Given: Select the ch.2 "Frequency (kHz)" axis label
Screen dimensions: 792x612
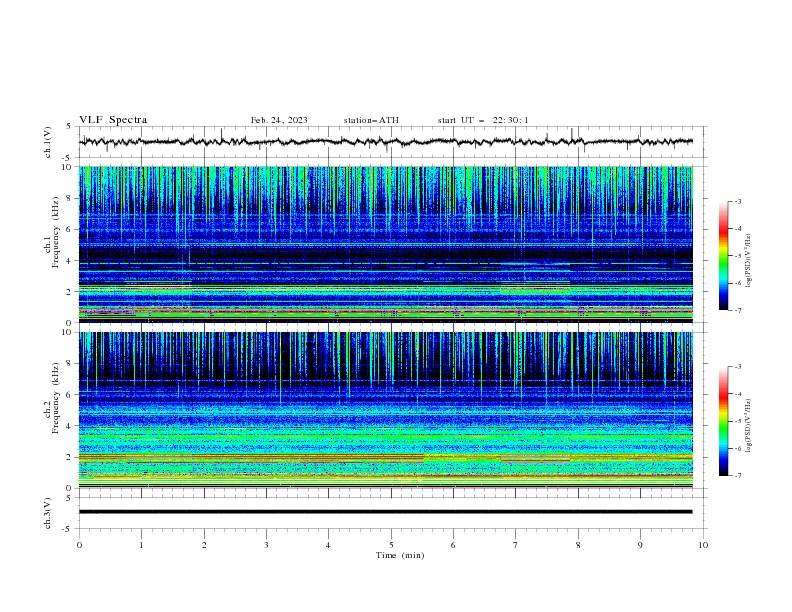Looking at the screenshot, I should (x=55, y=398).
